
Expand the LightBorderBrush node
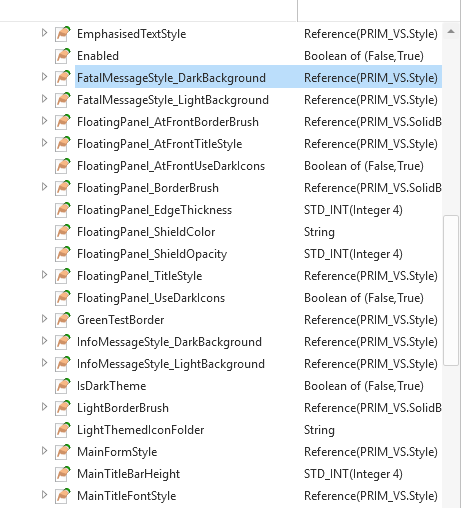pos(44,407)
